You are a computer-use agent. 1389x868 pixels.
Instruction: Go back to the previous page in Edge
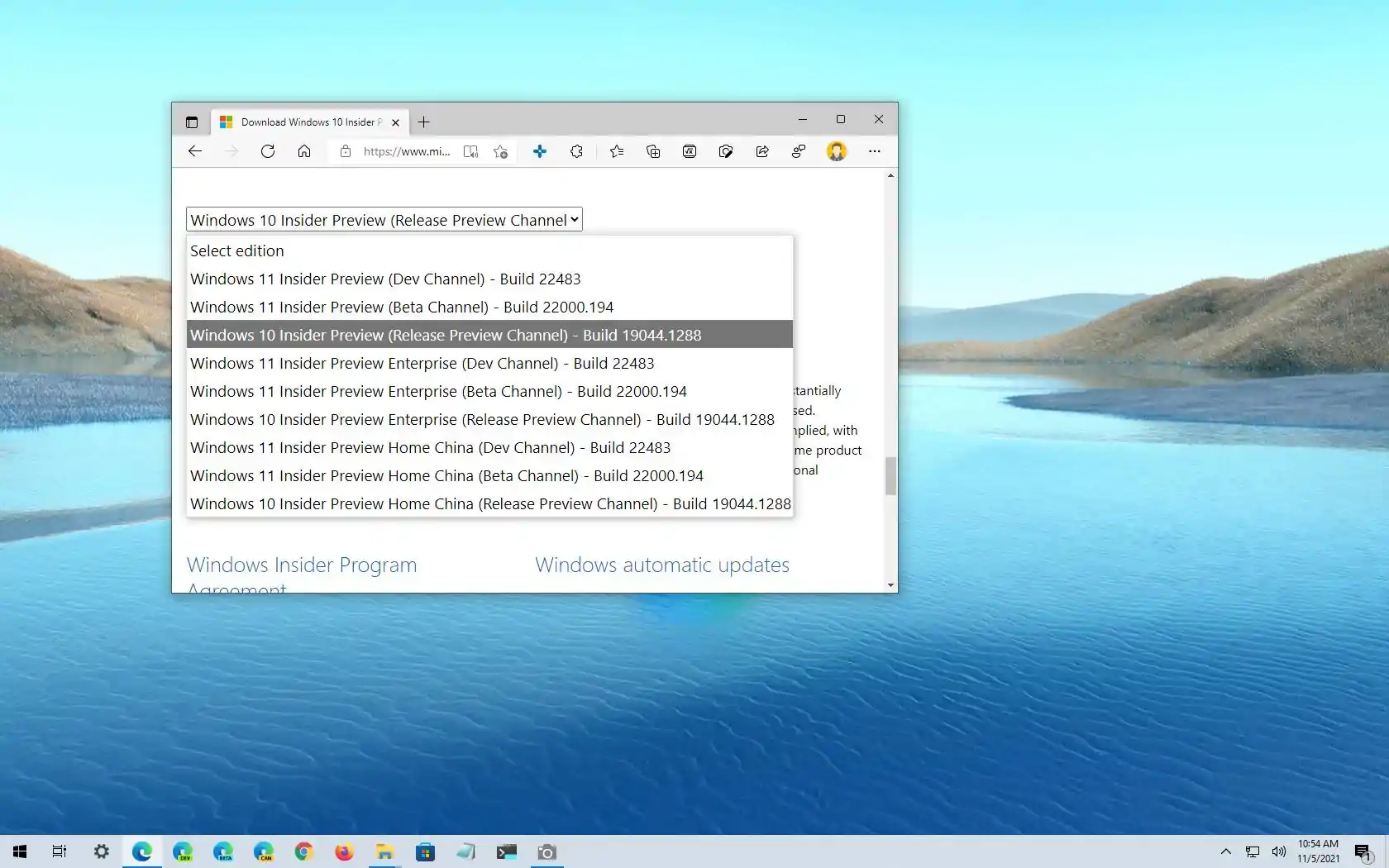pos(195,151)
